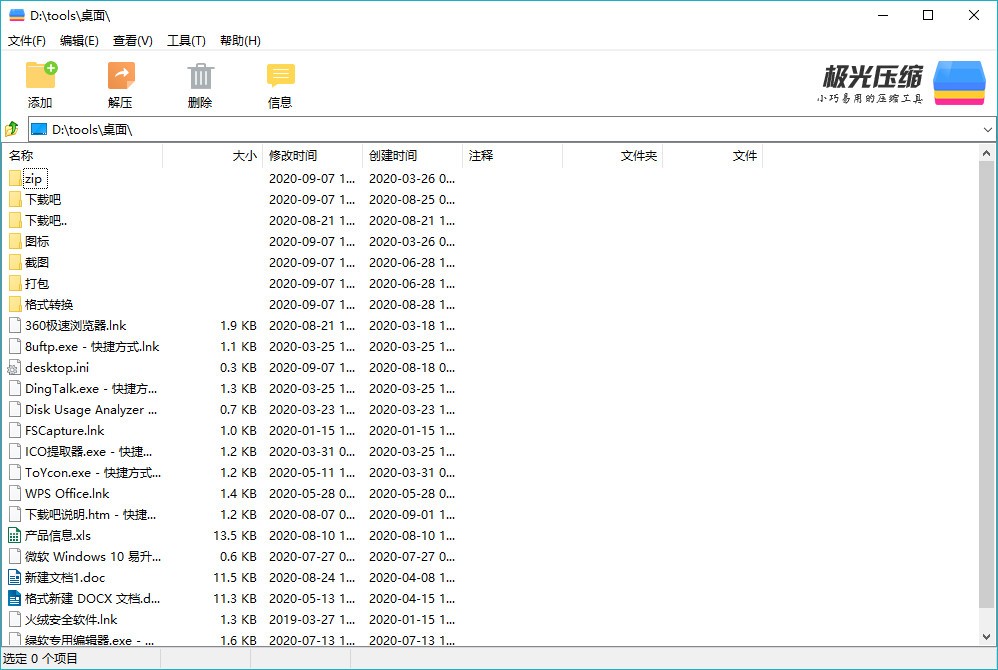Click the 文件夹 column header

612,156
